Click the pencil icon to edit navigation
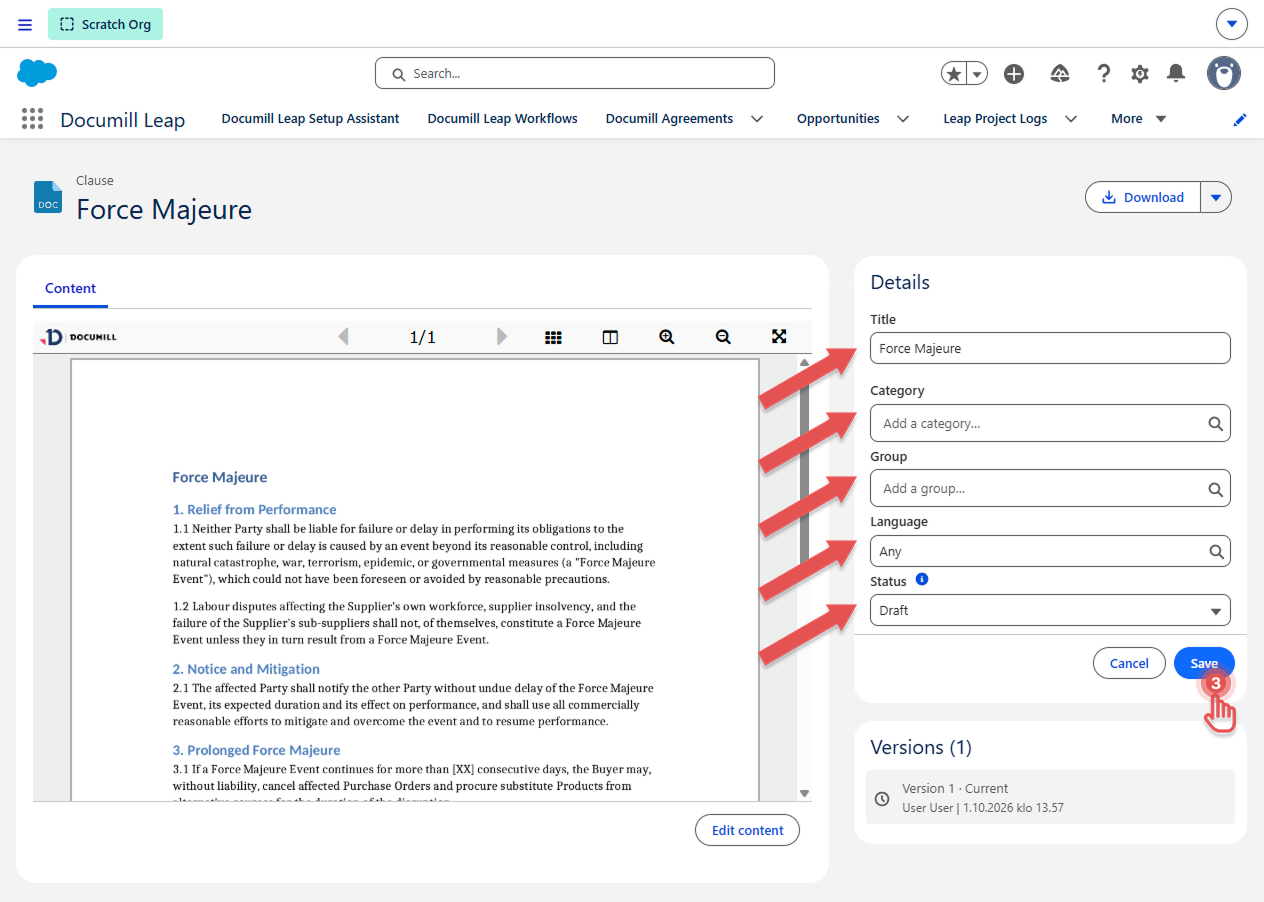Viewport: 1264px width, 902px height. click(1240, 119)
